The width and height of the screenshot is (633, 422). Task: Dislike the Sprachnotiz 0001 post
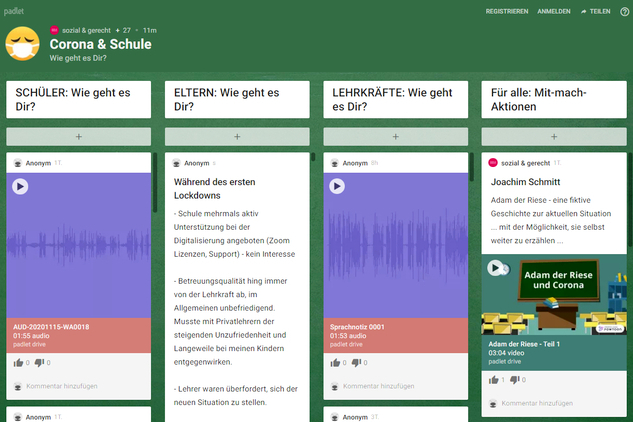tap(358, 363)
